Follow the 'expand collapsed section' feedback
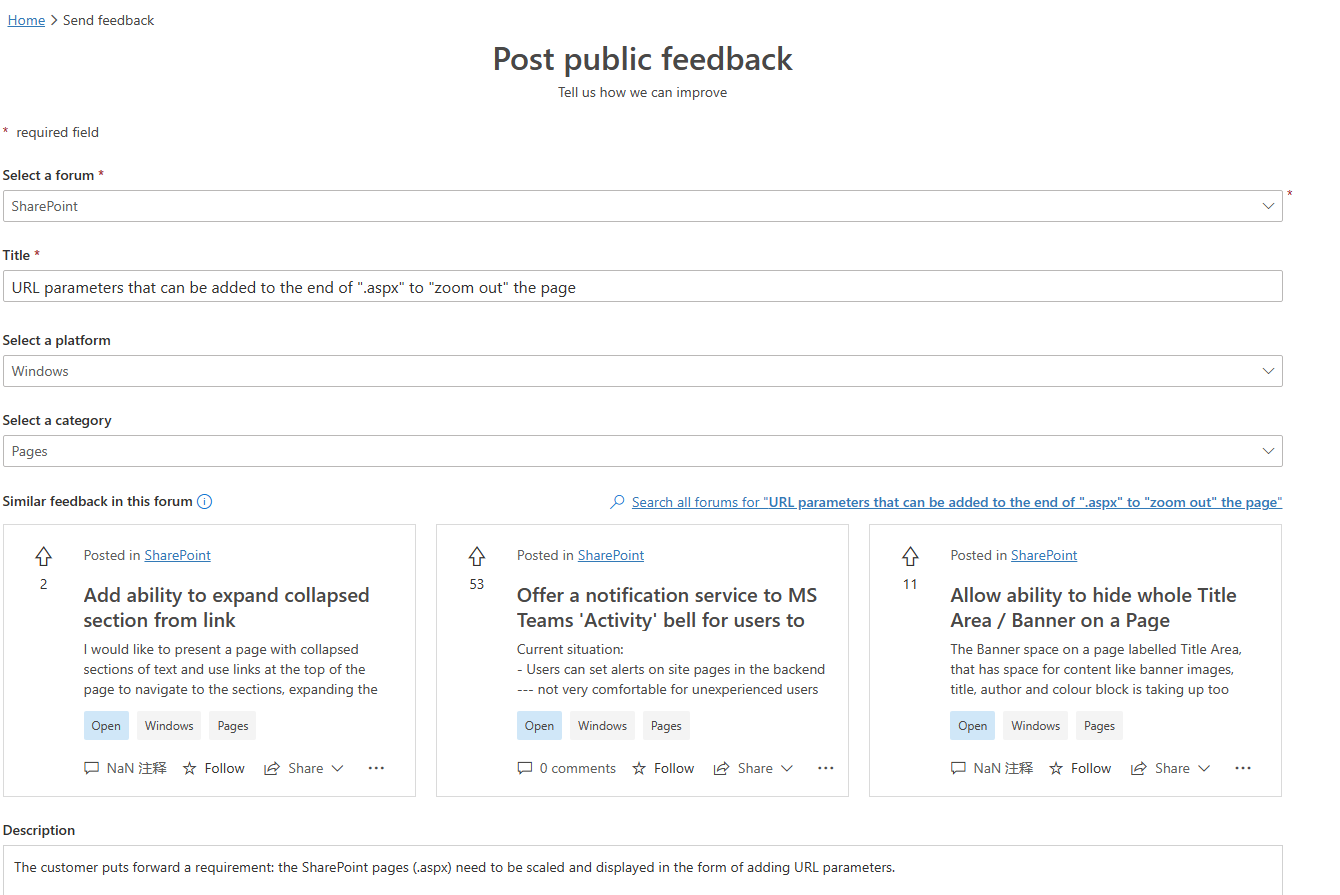1340x895 pixels. click(x=214, y=768)
